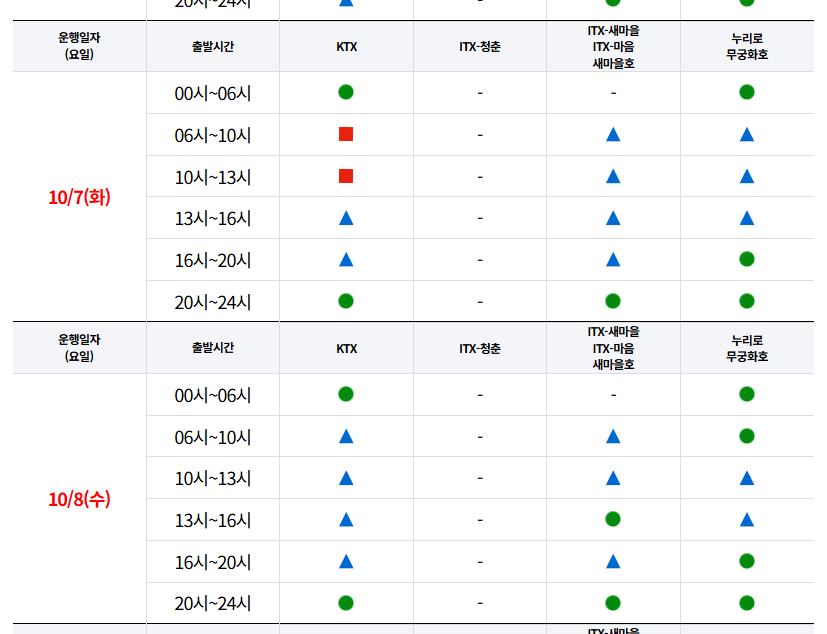
Task: Click green circle for 10/8 ITX-새마을 20시~24시
Action: (x=613, y=603)
